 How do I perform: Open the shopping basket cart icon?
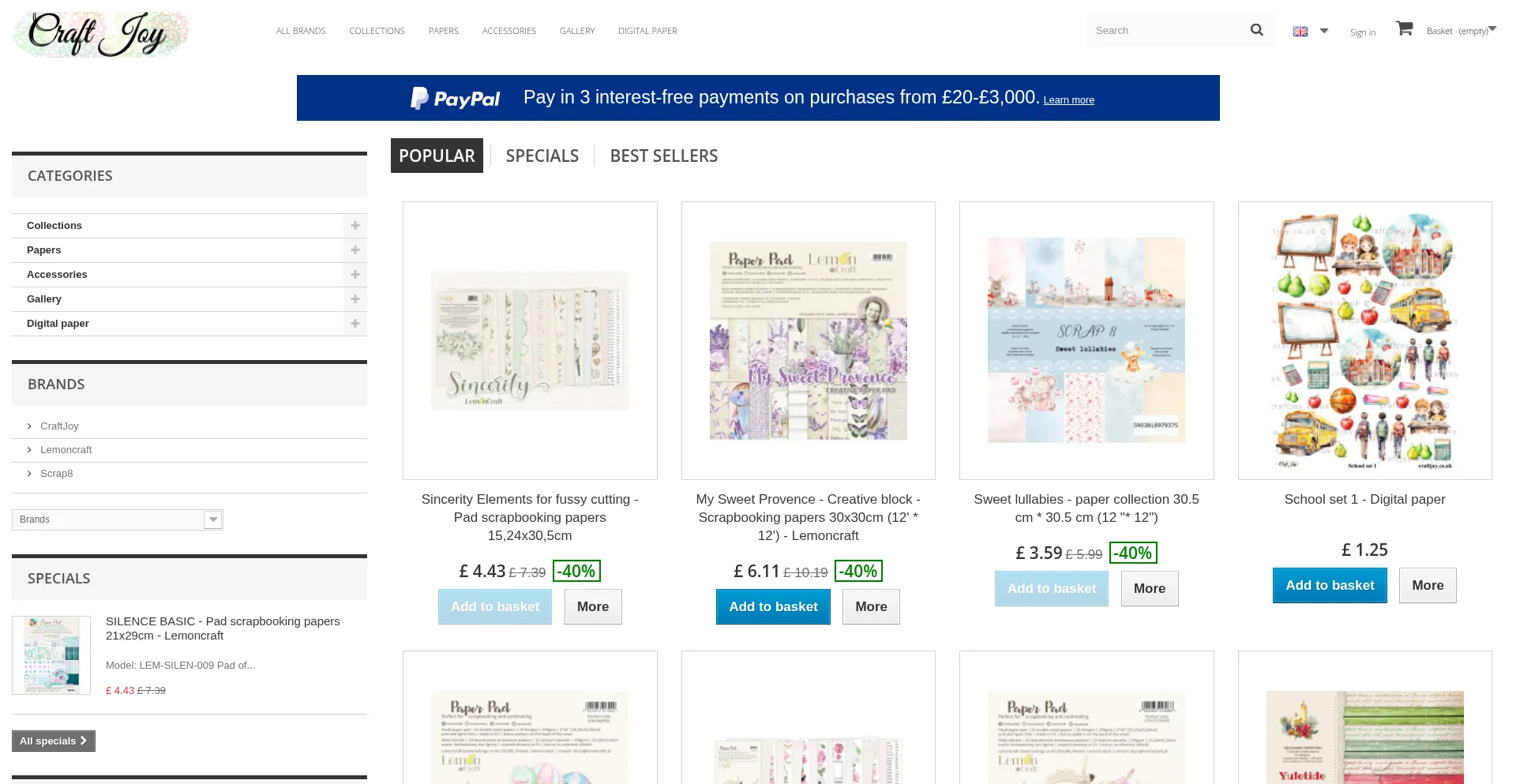pyautogui.click(x=1404, y=29)
